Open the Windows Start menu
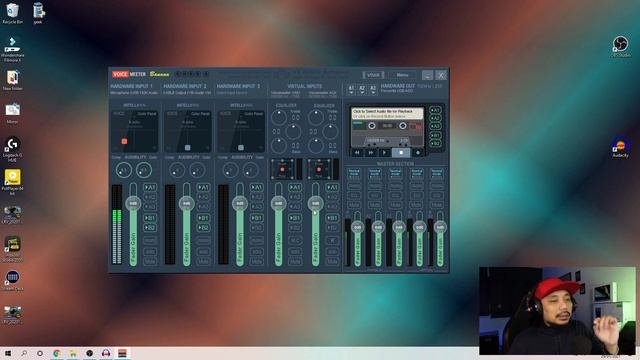The height and width of the screenshot is (360, 640). [x=8, y=353]
